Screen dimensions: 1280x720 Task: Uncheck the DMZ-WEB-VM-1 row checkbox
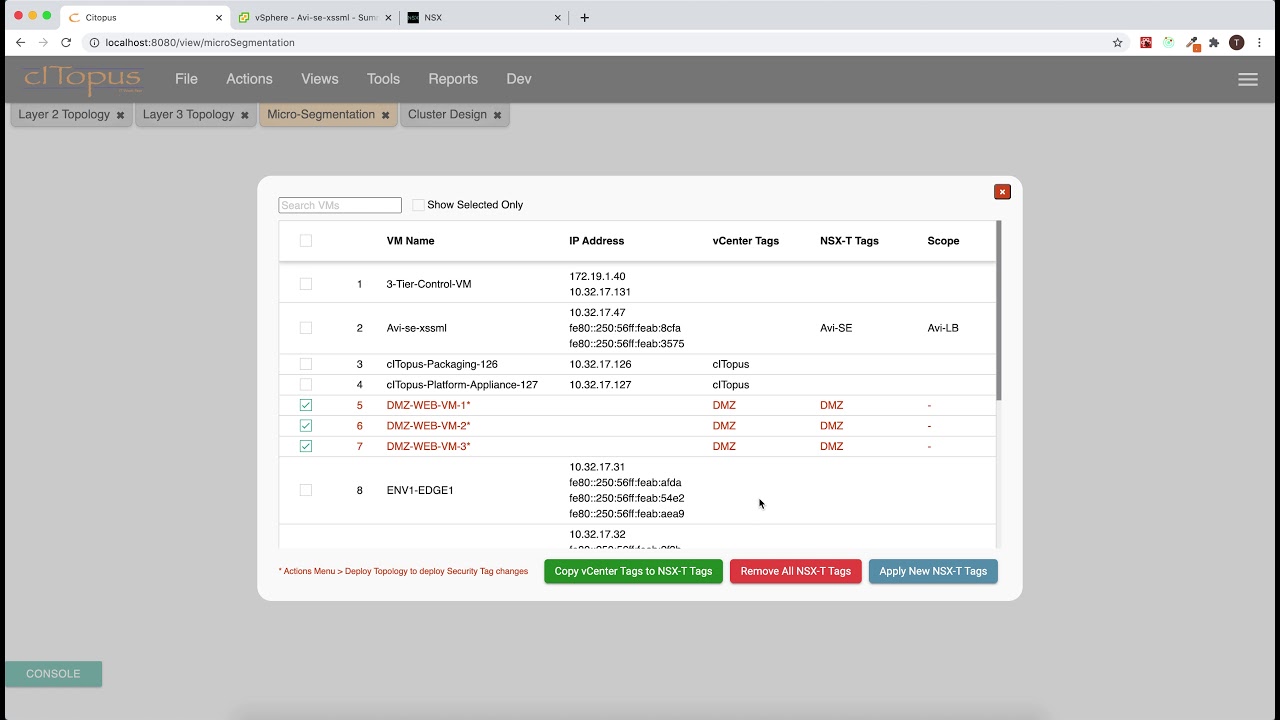pyautogui.click(x=306, y=405)
